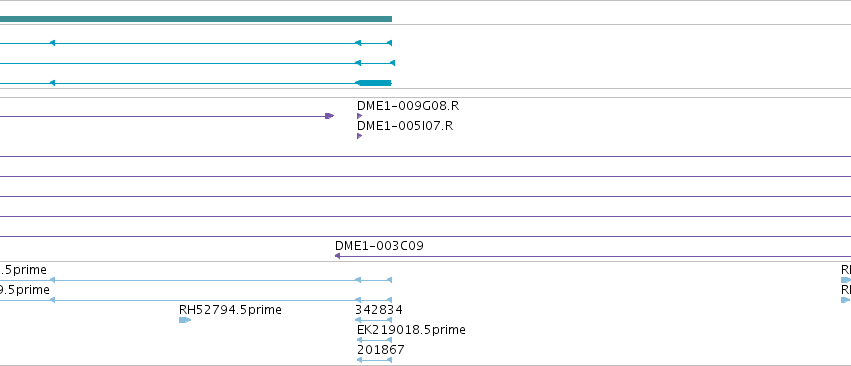Click the thick exon block in third transcript
This screenshot has height=366, width=851.
373,83
